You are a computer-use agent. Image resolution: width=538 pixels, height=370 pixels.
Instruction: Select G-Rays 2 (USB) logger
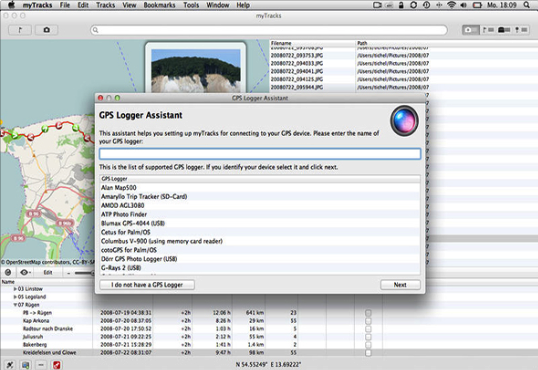(x=260, y=268)
